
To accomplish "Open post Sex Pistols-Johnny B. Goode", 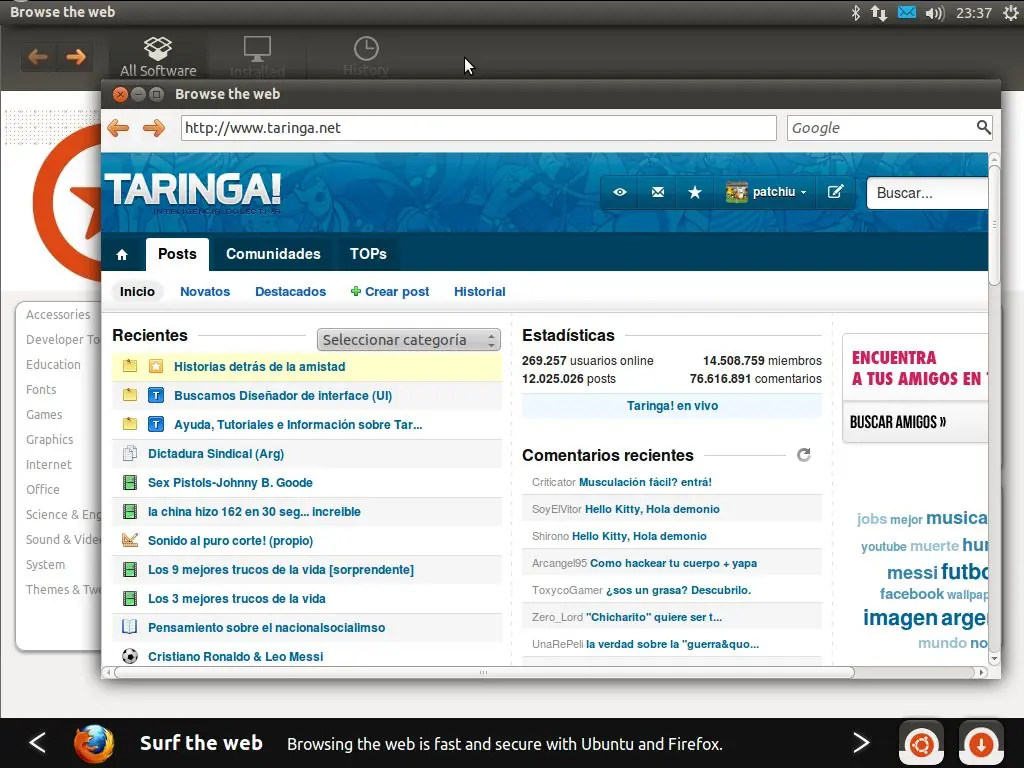I will pyautogui.click(x=230, y=483).
